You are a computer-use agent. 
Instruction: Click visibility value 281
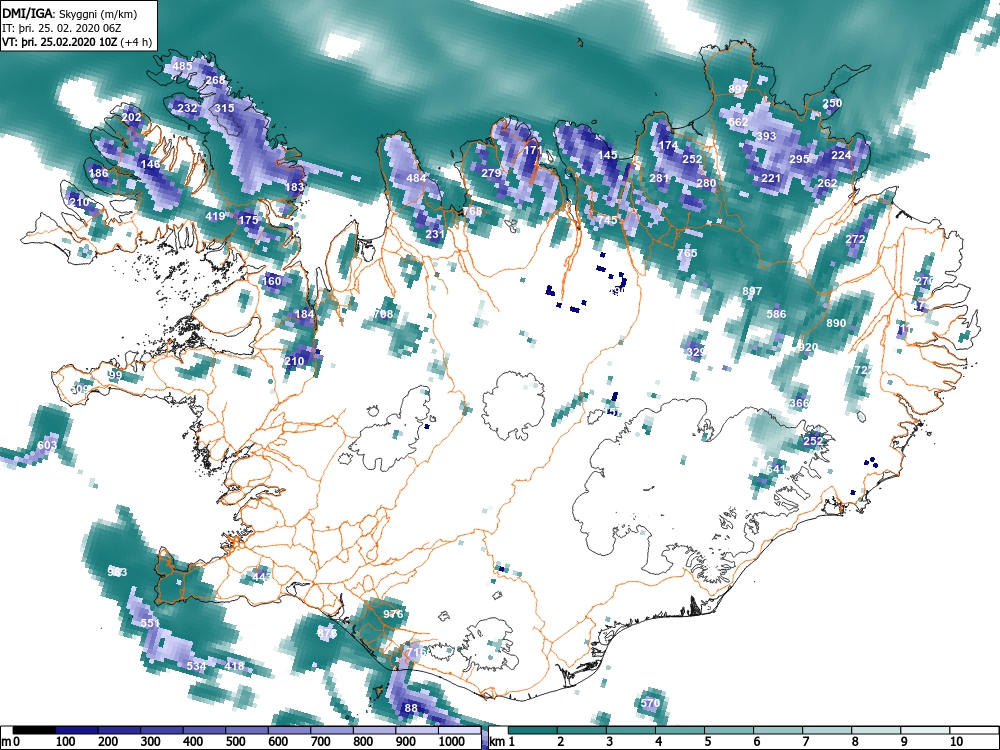[x=659, y=178]
